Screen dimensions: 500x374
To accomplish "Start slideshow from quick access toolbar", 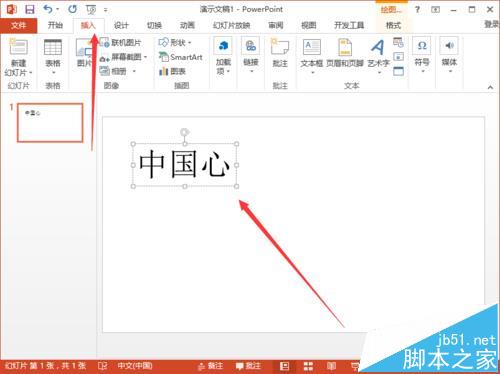I will tap(91, 10).
